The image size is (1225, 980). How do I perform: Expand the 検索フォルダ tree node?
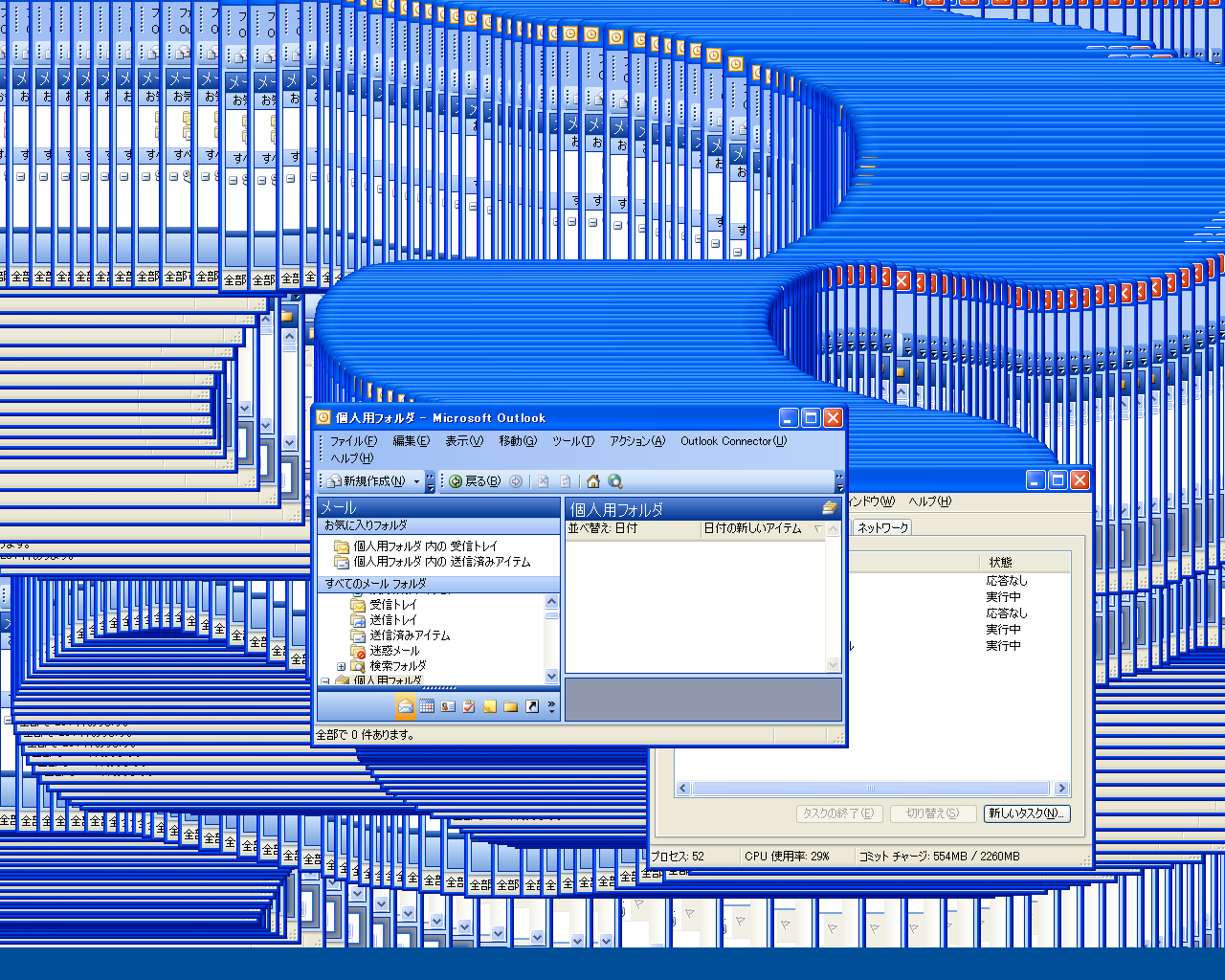[341, 666]
